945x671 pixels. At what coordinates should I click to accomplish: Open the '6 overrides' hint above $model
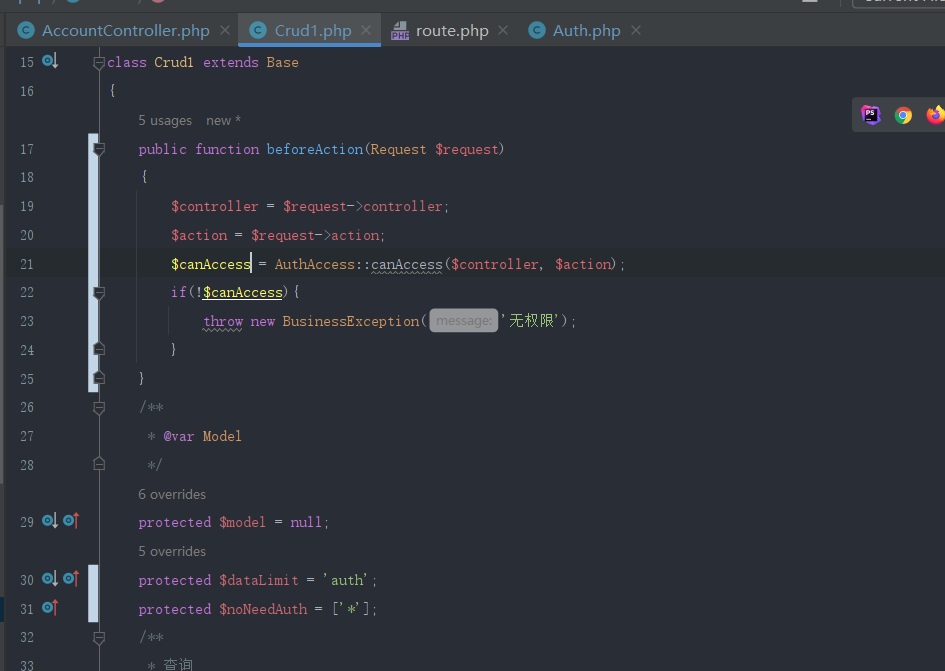click(172, 494)
